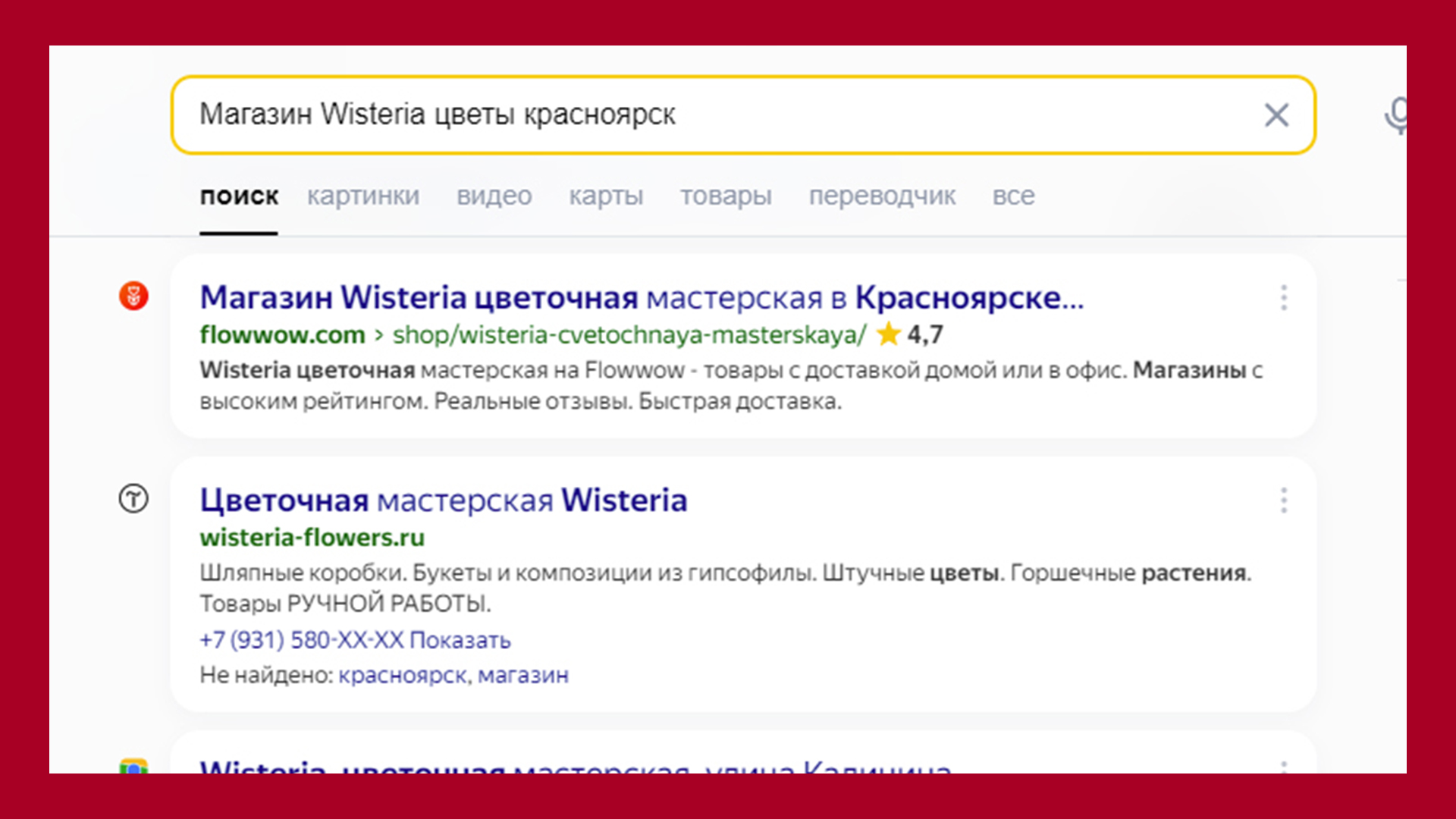Click the yellow star rating icon next to 4,7
The width and height of the screenshot is (1456, 819).
[888, 334]
